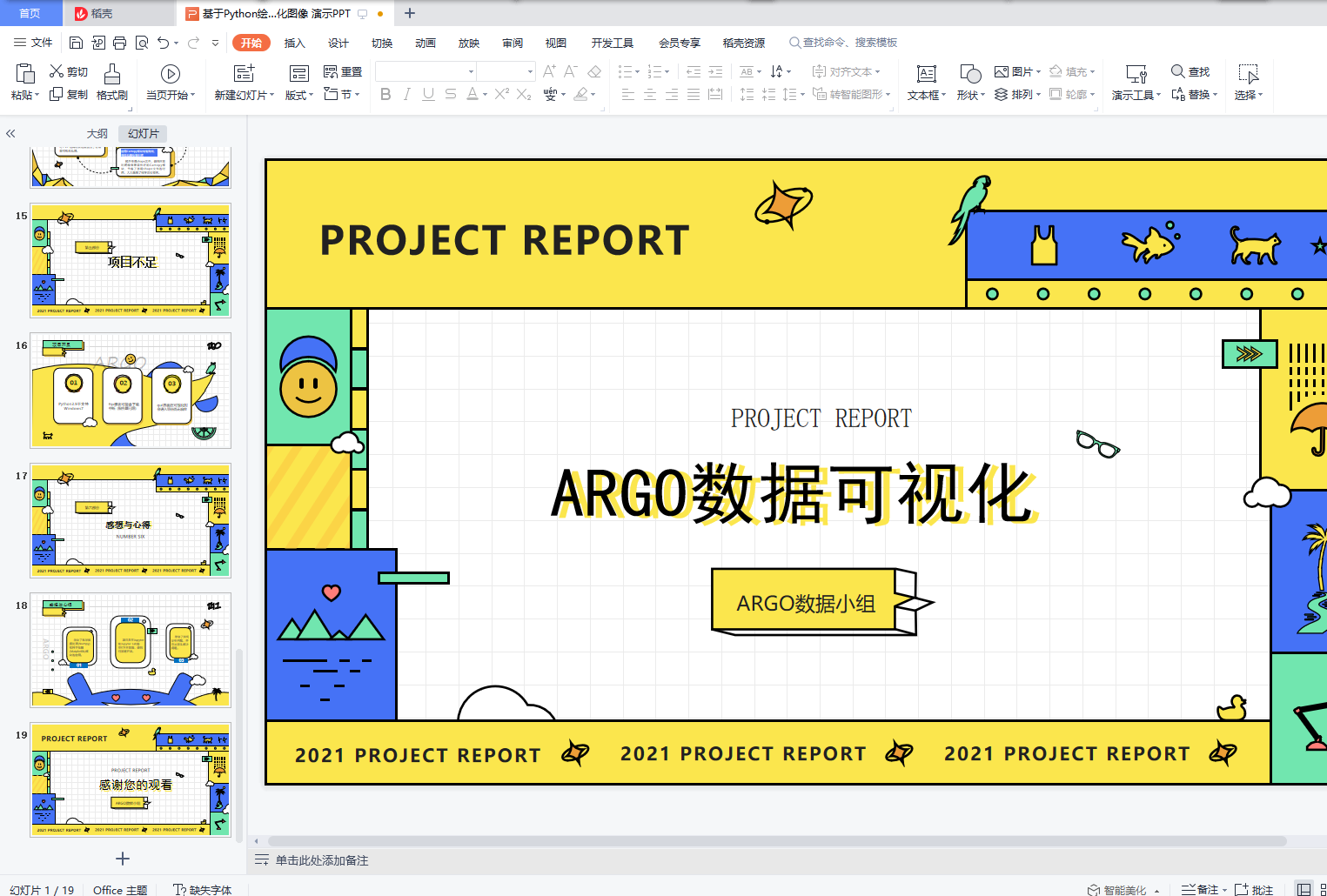The width and height of the screenshot is (1327, 896).
Task: Click the 复制 (Copy) button
Action: click(69, 94)
